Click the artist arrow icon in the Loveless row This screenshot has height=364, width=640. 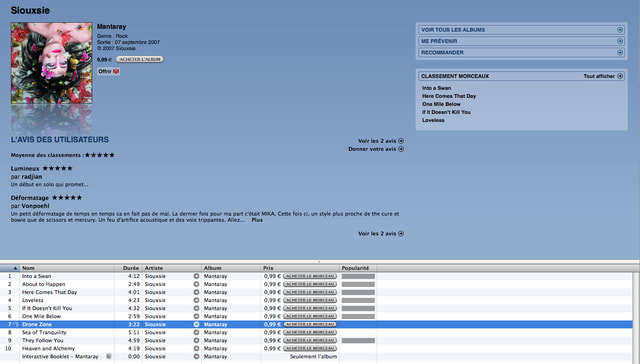[196, 300]
